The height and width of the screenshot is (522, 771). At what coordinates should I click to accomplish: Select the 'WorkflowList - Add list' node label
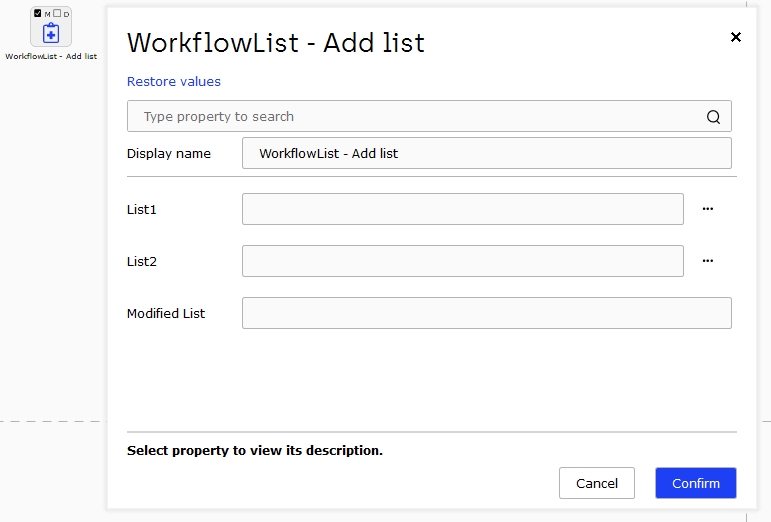point(51,56)
